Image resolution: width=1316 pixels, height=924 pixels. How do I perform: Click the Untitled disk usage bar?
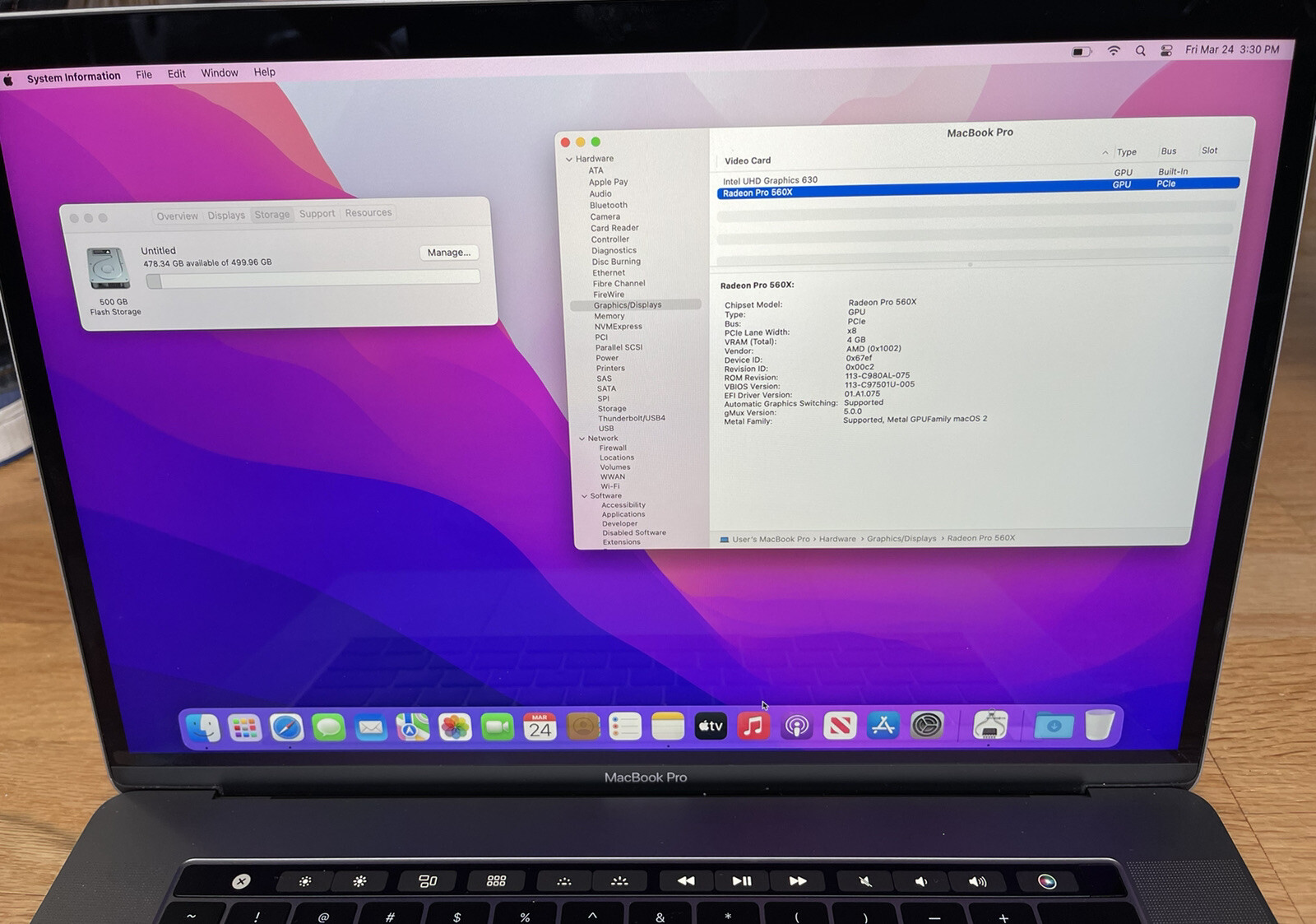313,279
